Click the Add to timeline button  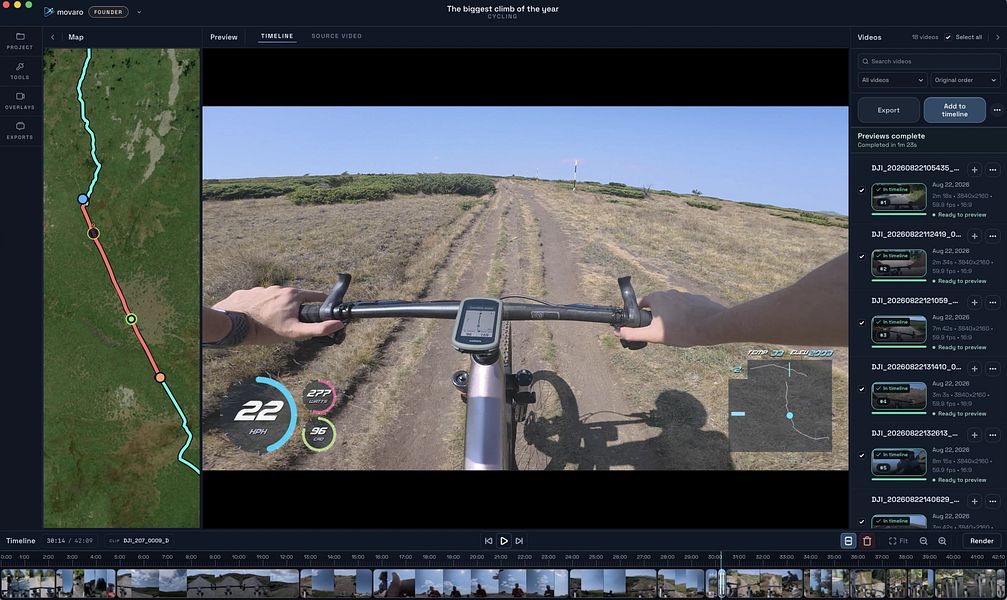coord(954,110)
